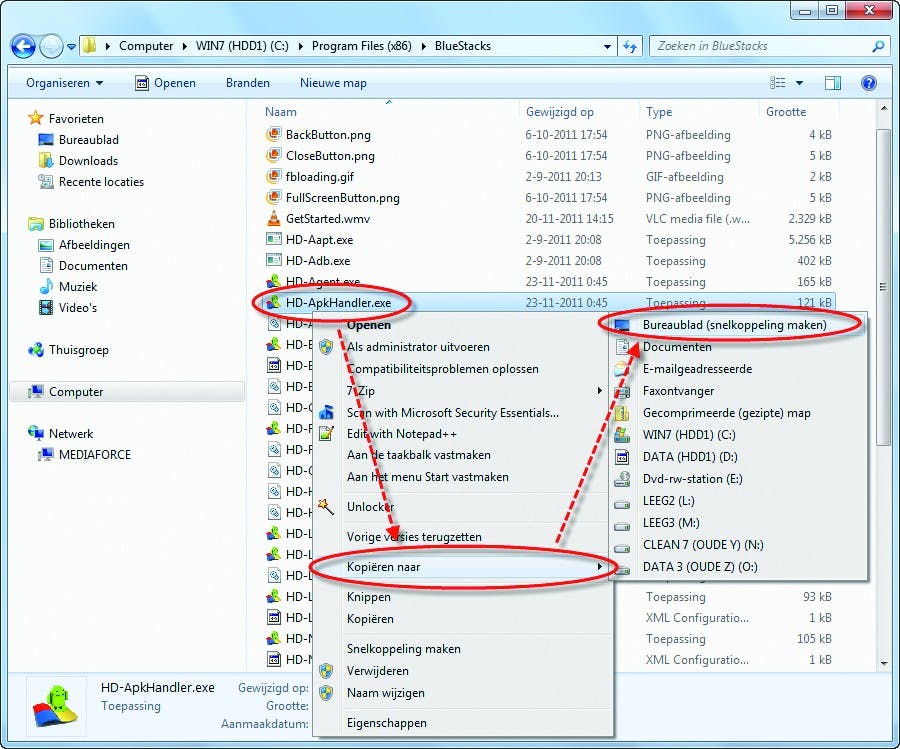
Task: Choose Verwijderen in the context menu
Action: point(378,671)
